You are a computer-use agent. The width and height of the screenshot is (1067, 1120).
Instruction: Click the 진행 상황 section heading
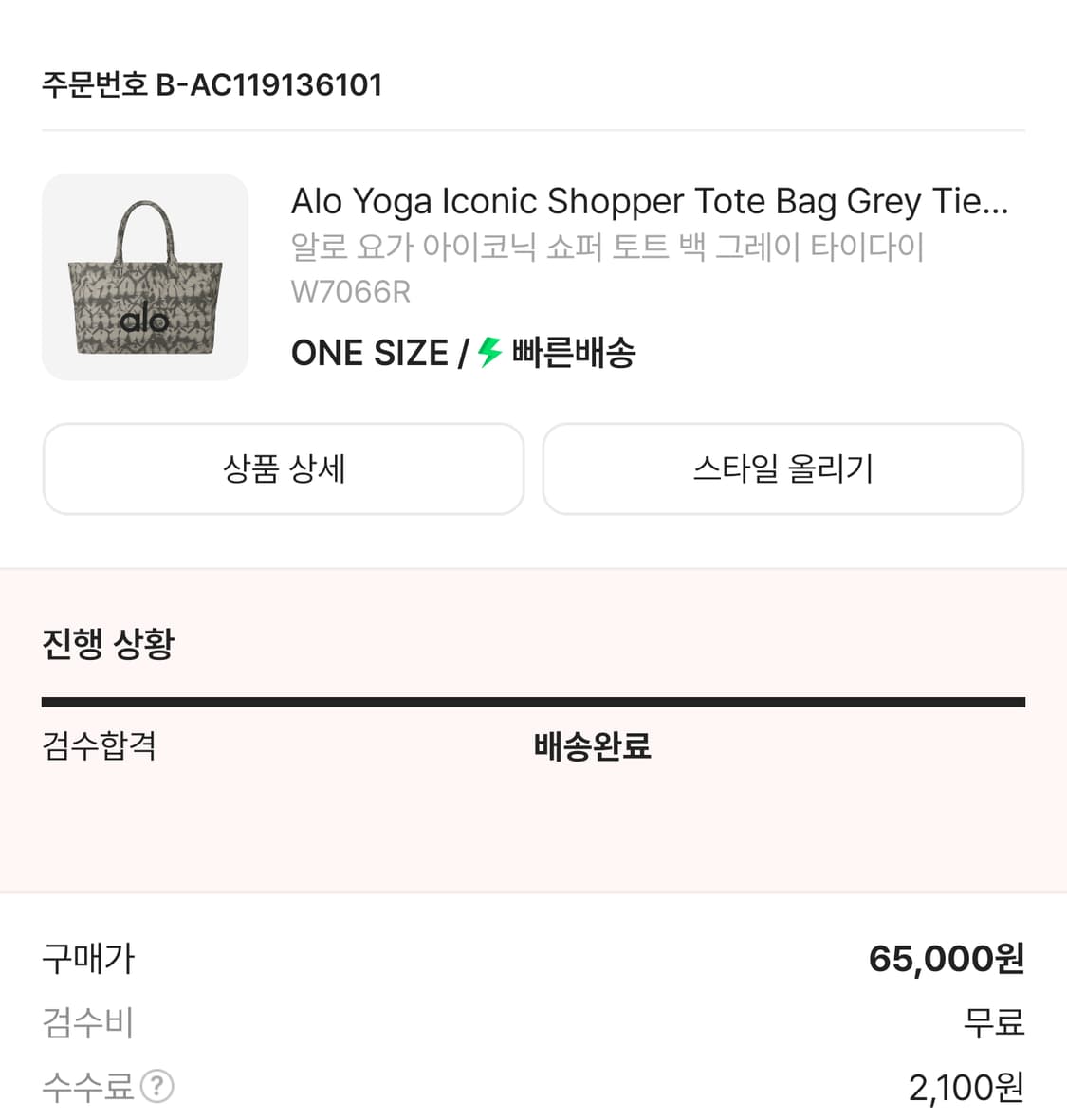click(x=108, y=644)
